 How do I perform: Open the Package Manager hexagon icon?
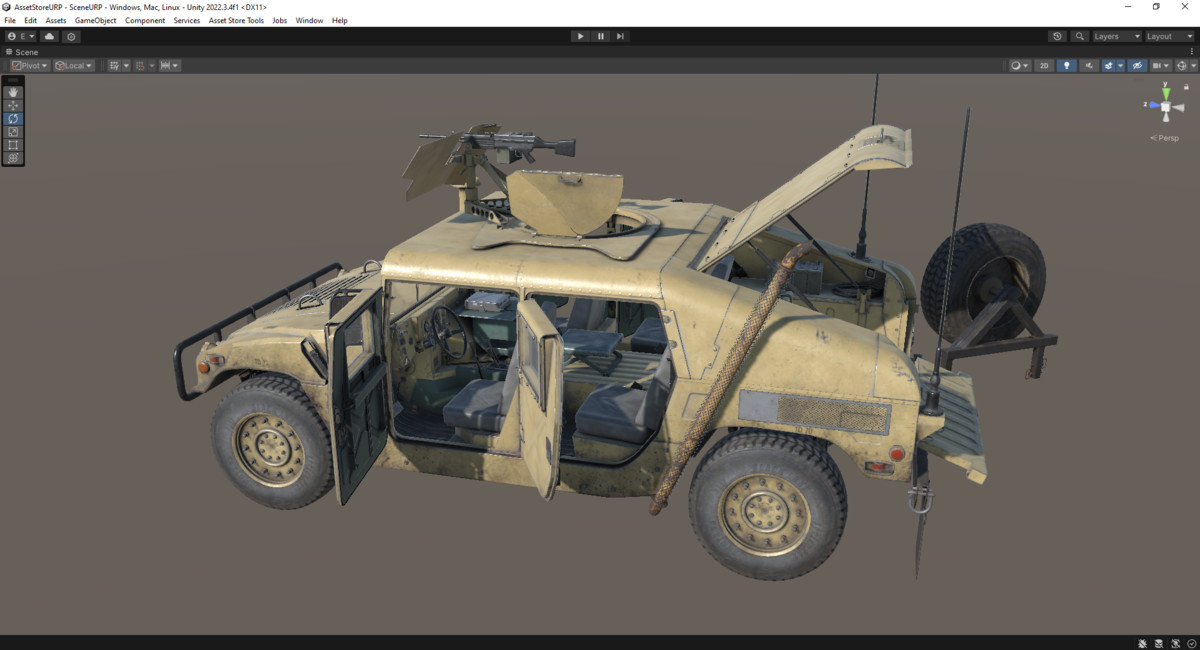click(x=71, y=36)
